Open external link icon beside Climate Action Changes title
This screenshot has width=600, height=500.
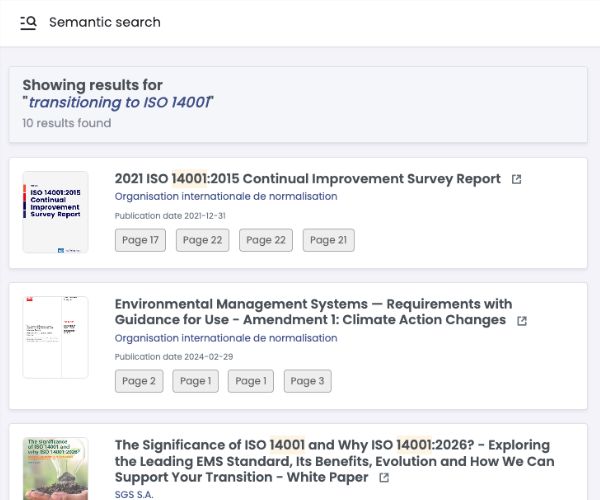coord(522,321)
